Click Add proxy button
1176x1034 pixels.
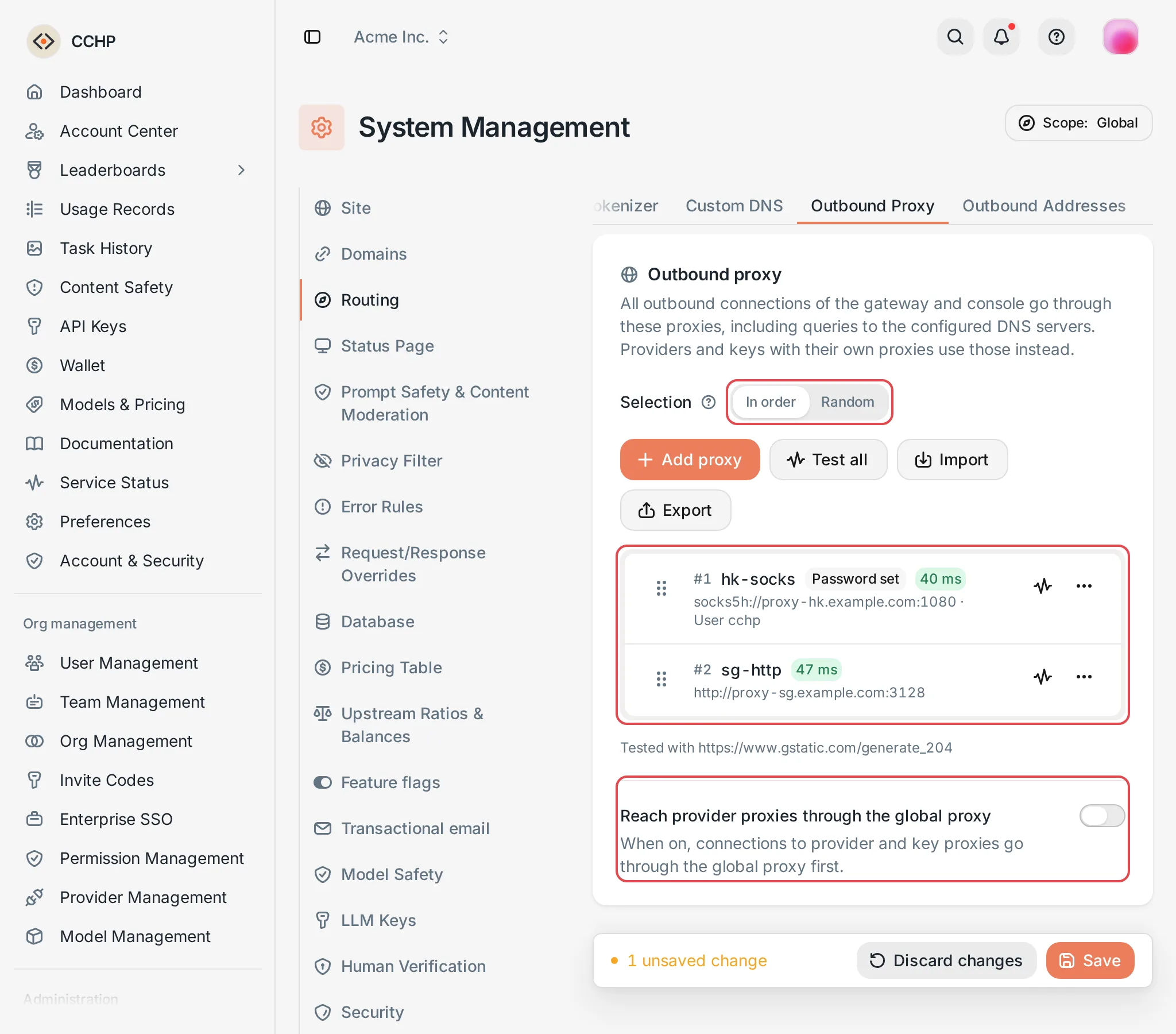click(689, 460)
